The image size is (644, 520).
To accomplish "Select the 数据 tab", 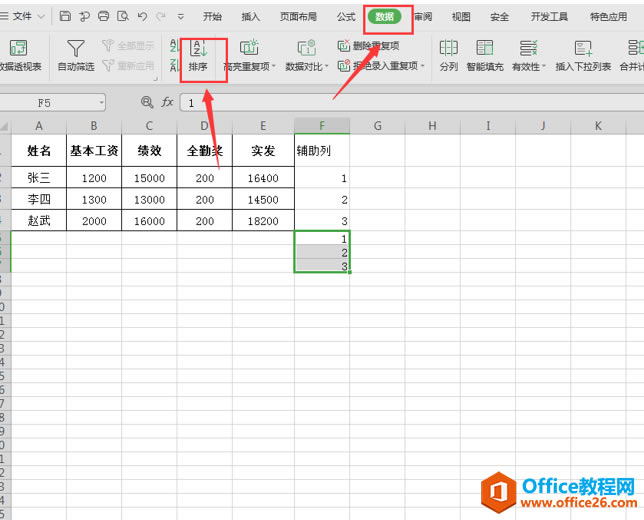I will point(384,17).
